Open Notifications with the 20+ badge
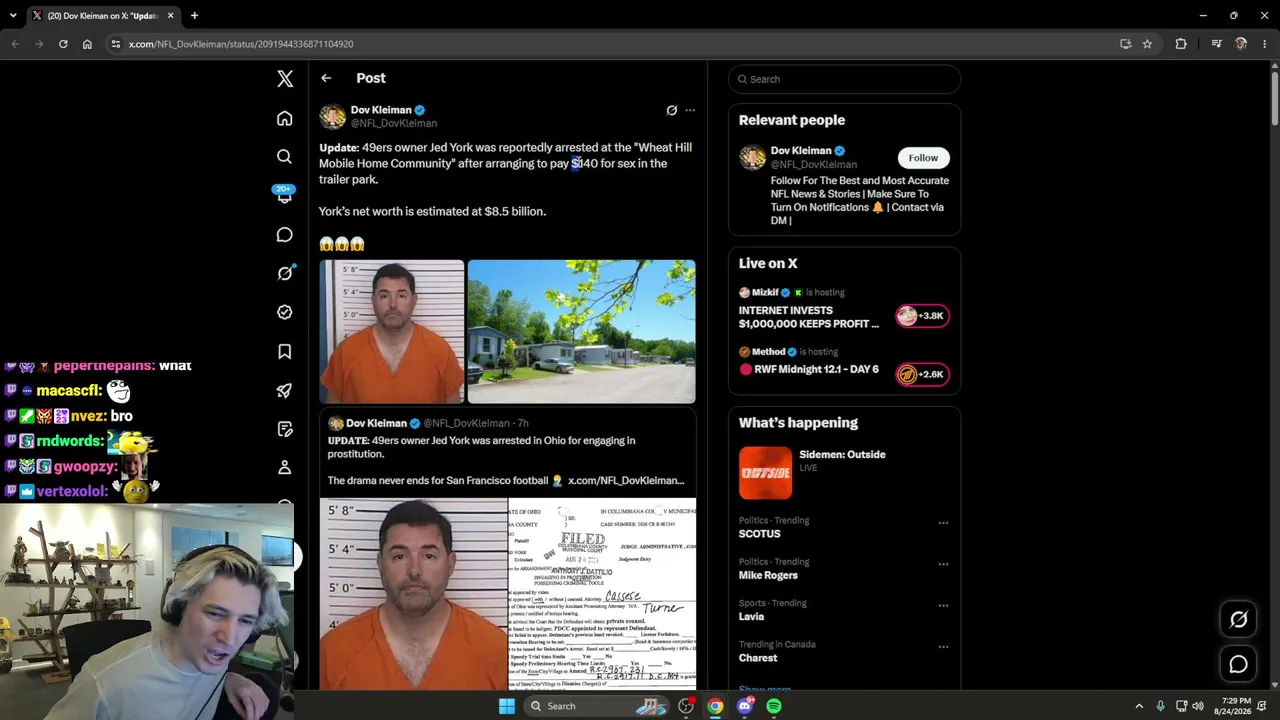The width and height of the screenshot is (1280, 720). 285,195
